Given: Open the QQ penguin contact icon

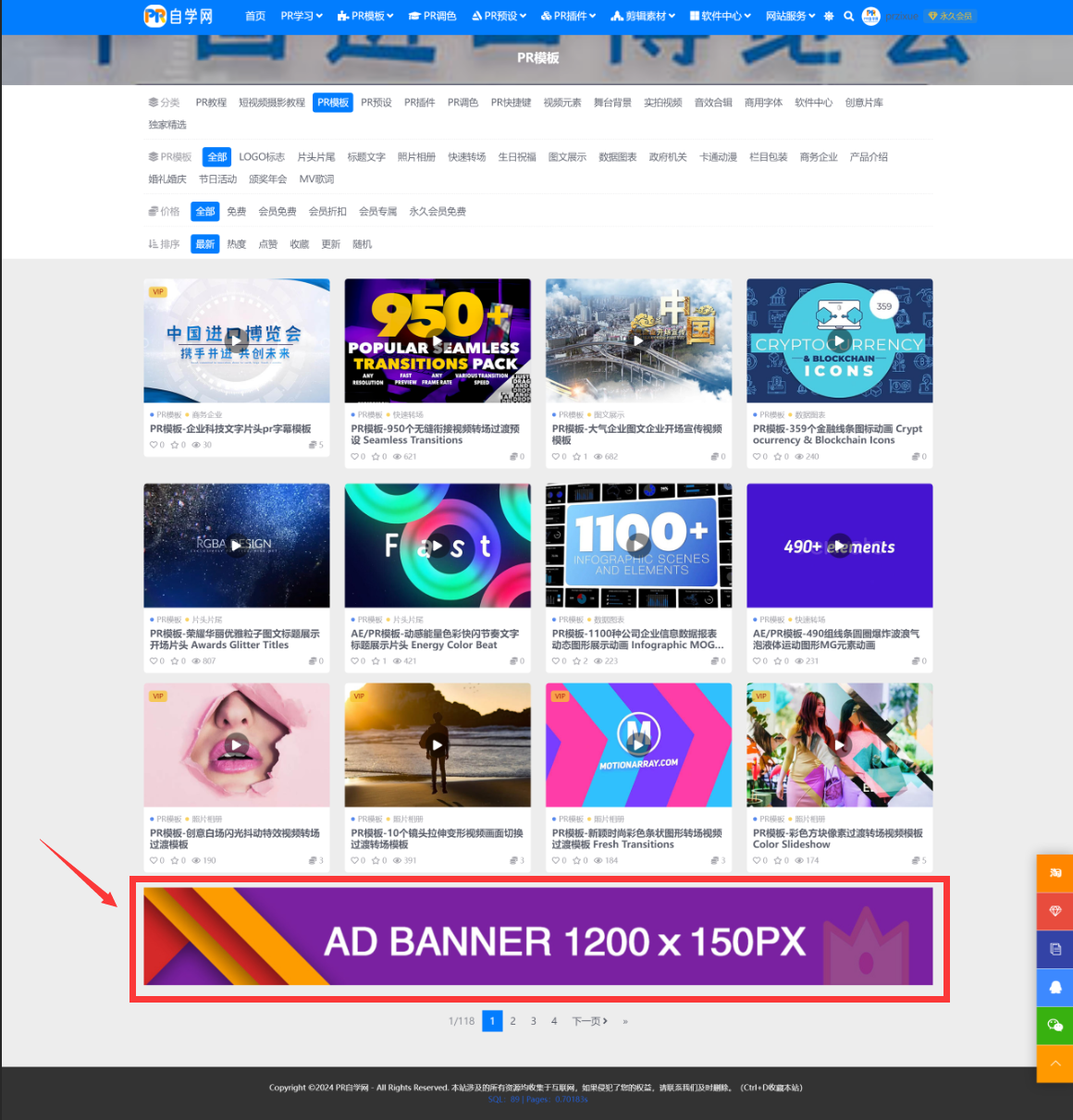Looking at the screenshot, I should 1054,987.
